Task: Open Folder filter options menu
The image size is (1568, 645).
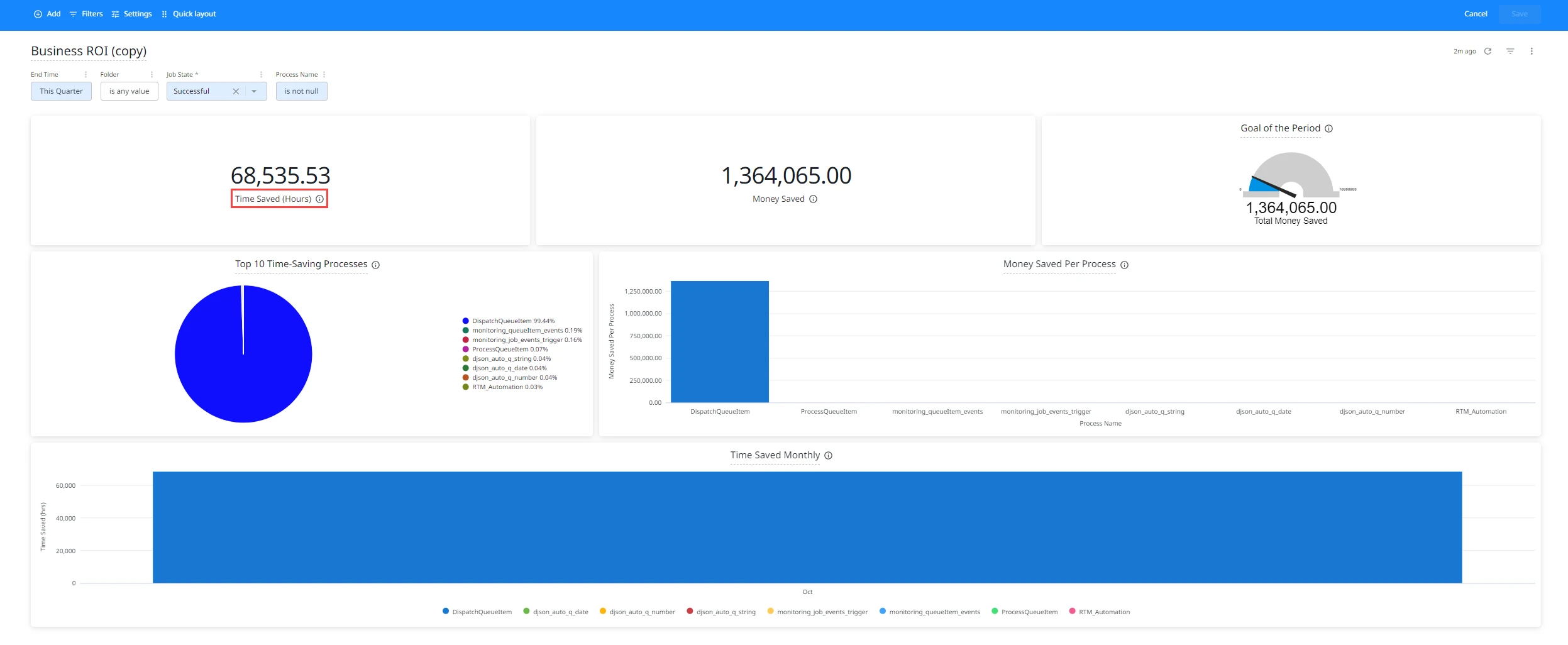Action: [x=152, y=75]
